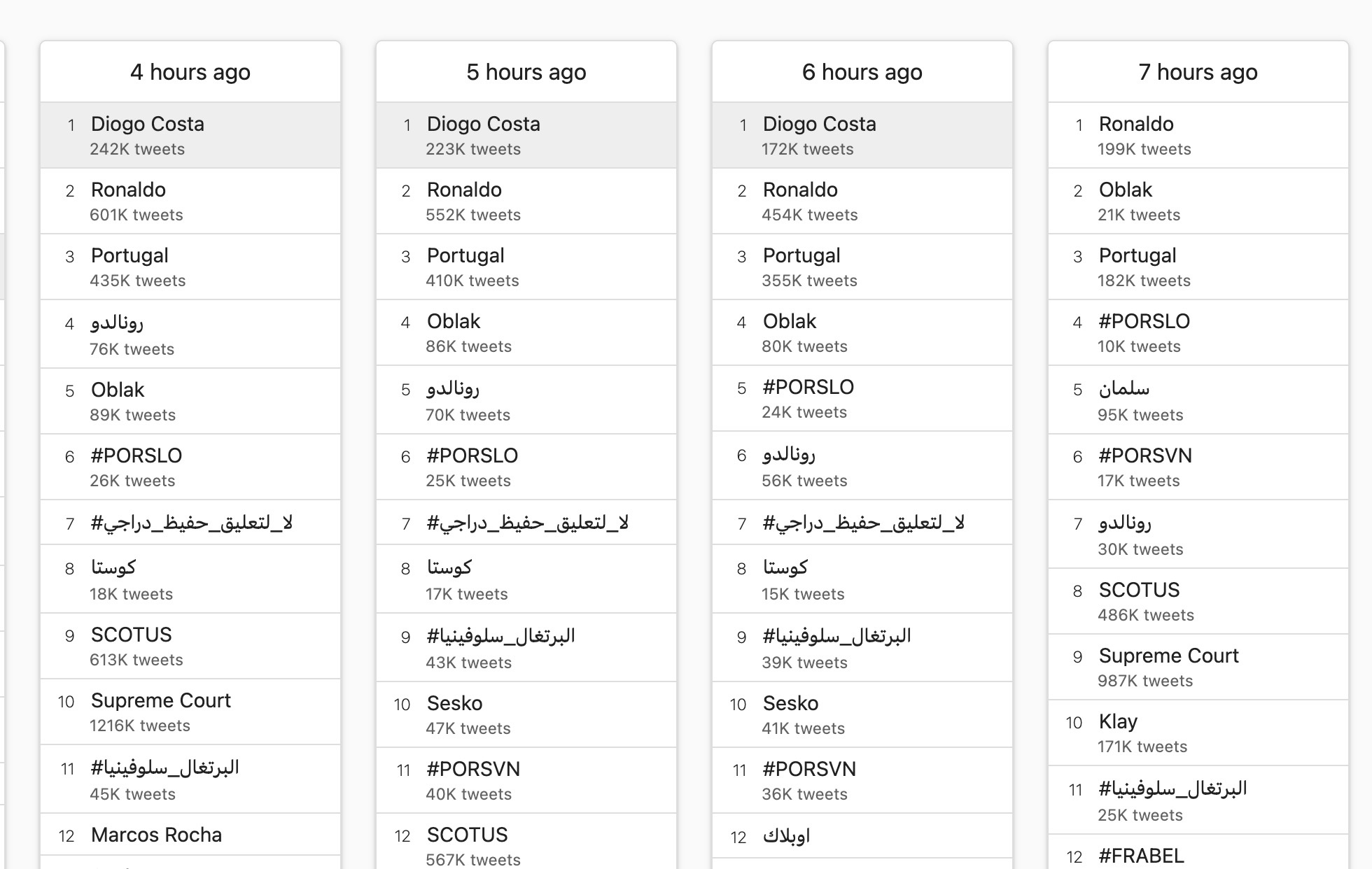
Task: Open Sesko trend with 41K tweets
Action: (862, 714)
